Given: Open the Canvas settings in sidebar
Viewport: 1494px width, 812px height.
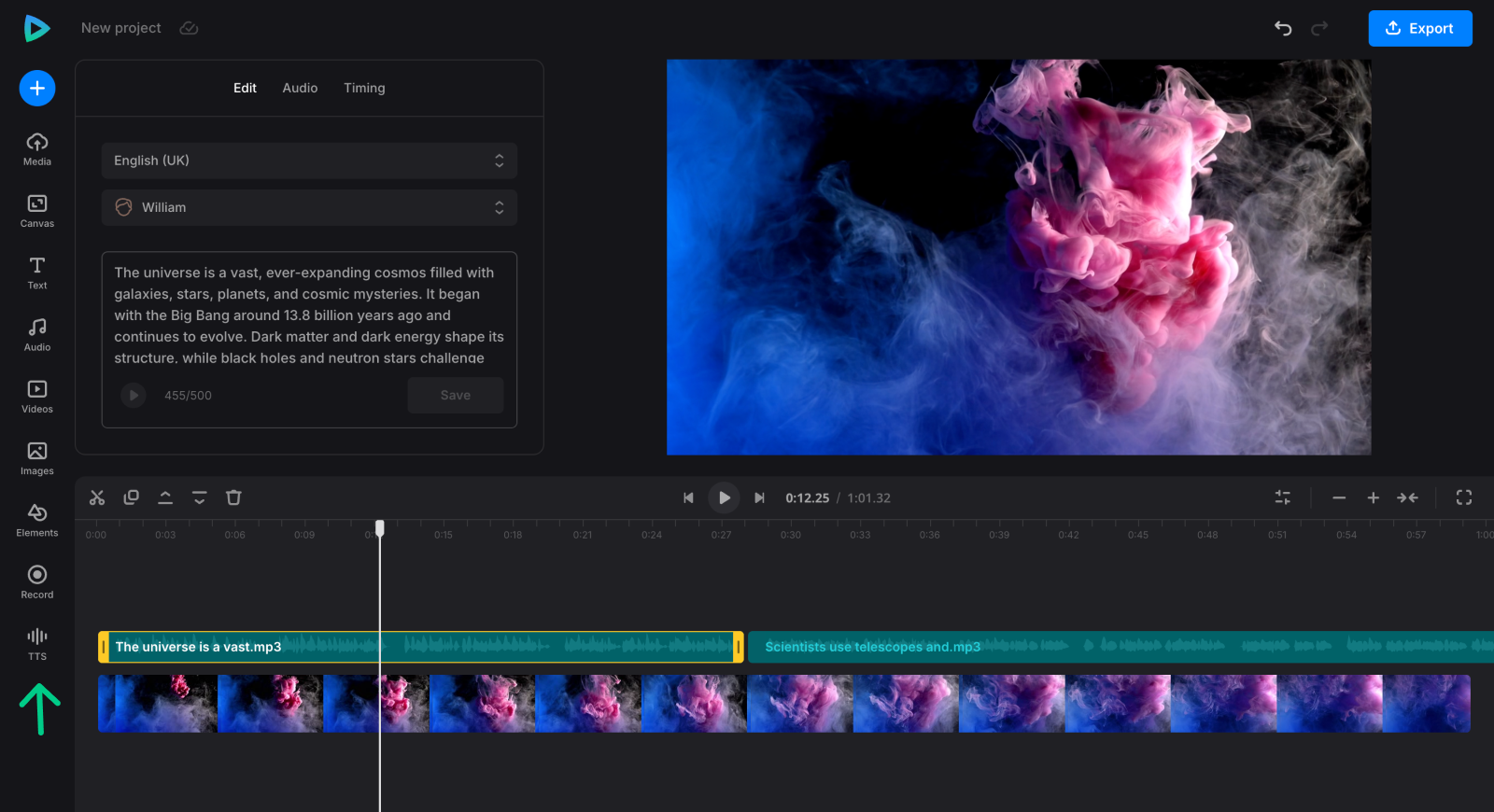Looking at the screenshot, I should click(37, 210).
